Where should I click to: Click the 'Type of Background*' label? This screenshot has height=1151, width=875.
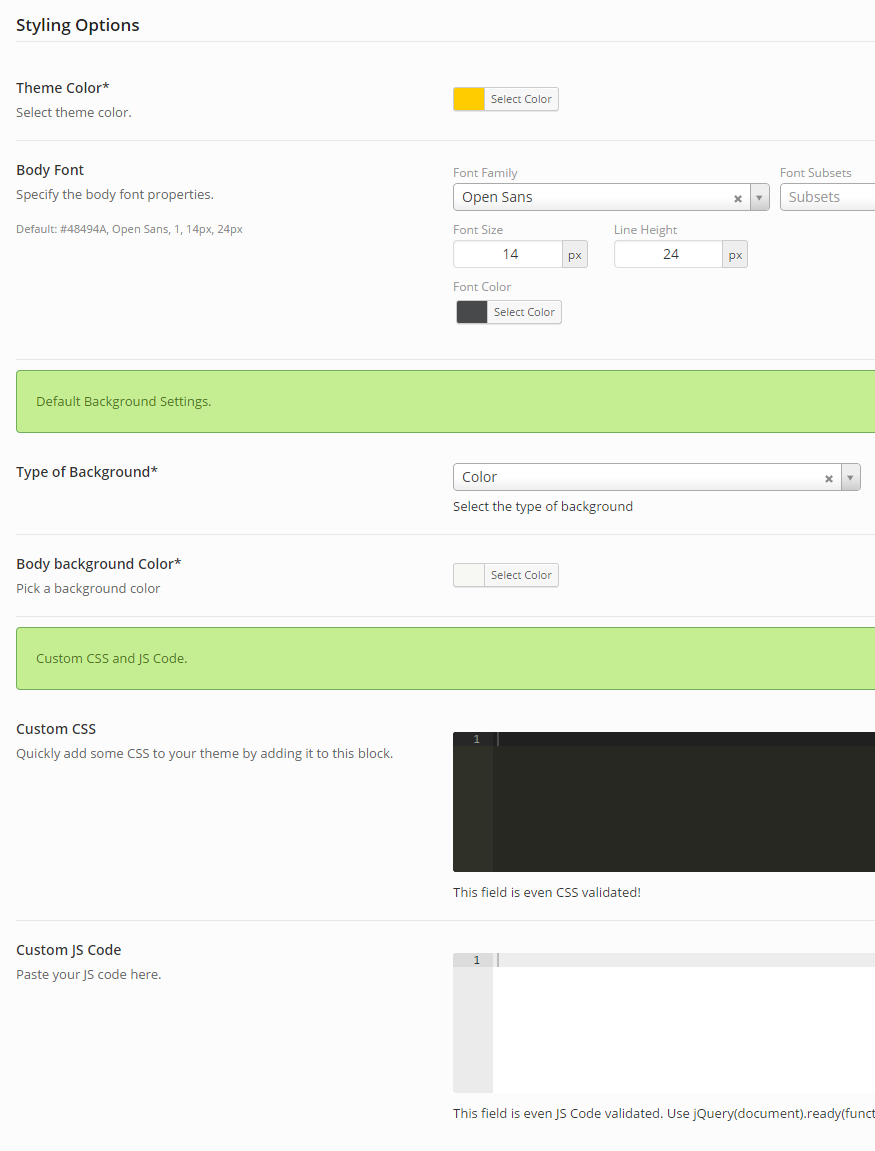(87, 472)
